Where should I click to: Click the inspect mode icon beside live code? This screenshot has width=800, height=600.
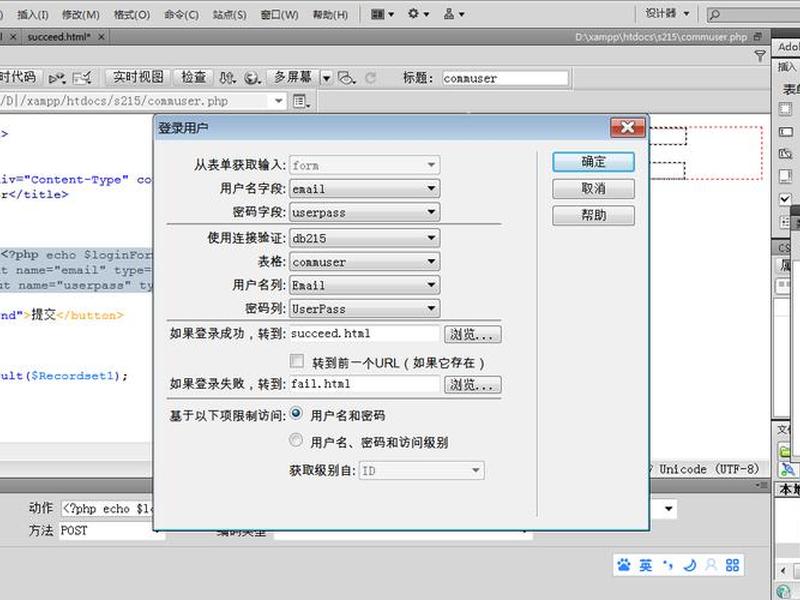pos(82,78)
